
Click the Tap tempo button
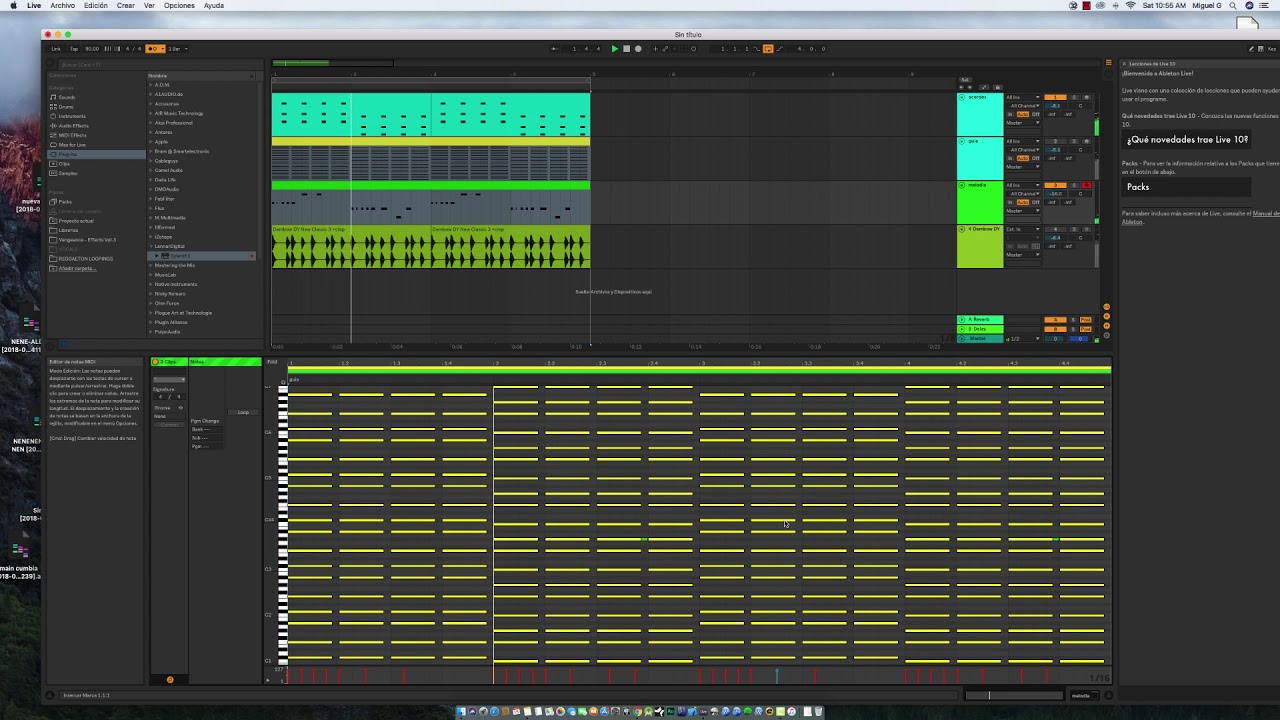(74, 49)
